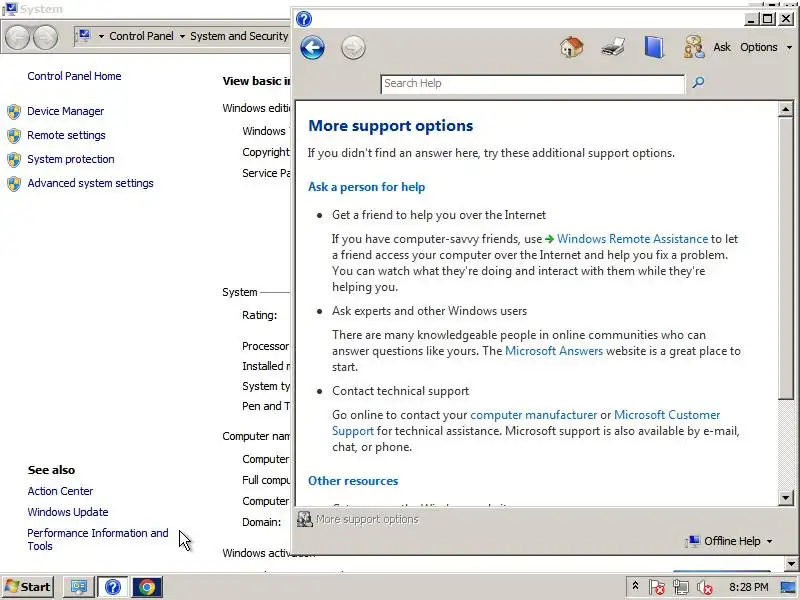Image resolution: width=800 pixels, height=600 pixels.
Task: Show hidden tray icons arrow
Action: 635,586
